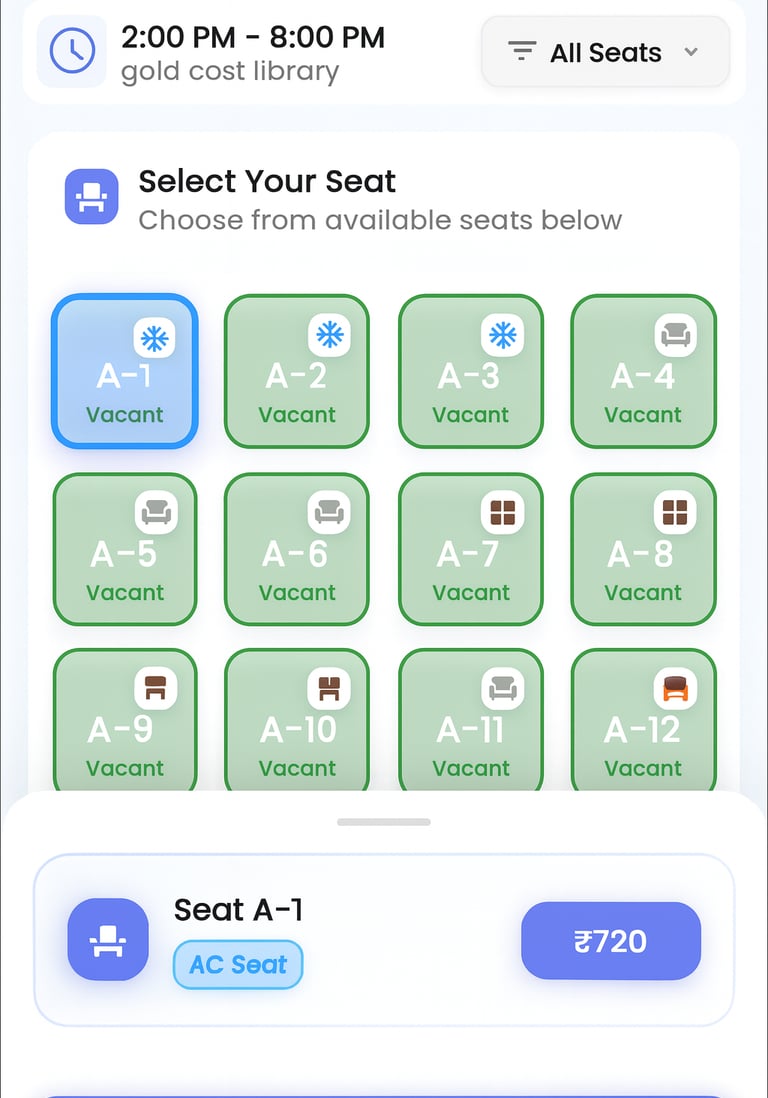Click the AC Seat label tag
The width and height of the screenshot is (768, 1098).
(237, 964)
